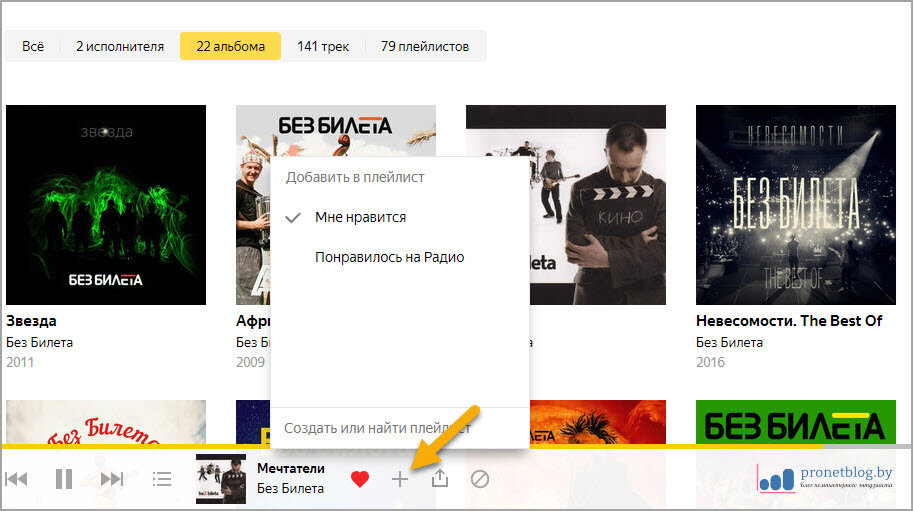Select the 22 альбома tab
Screen dimensions: 913x511
pyautogui.click(x=231, y=46)
